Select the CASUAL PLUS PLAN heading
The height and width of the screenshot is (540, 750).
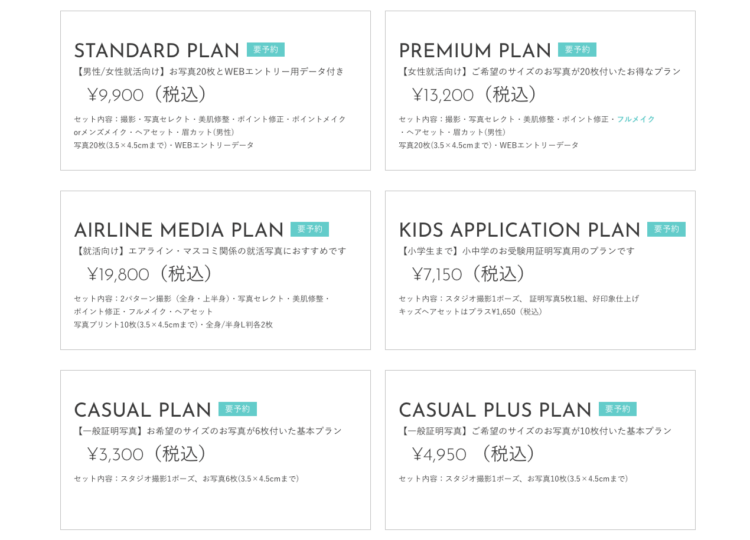pyautogui.click(x=495, y=410)
